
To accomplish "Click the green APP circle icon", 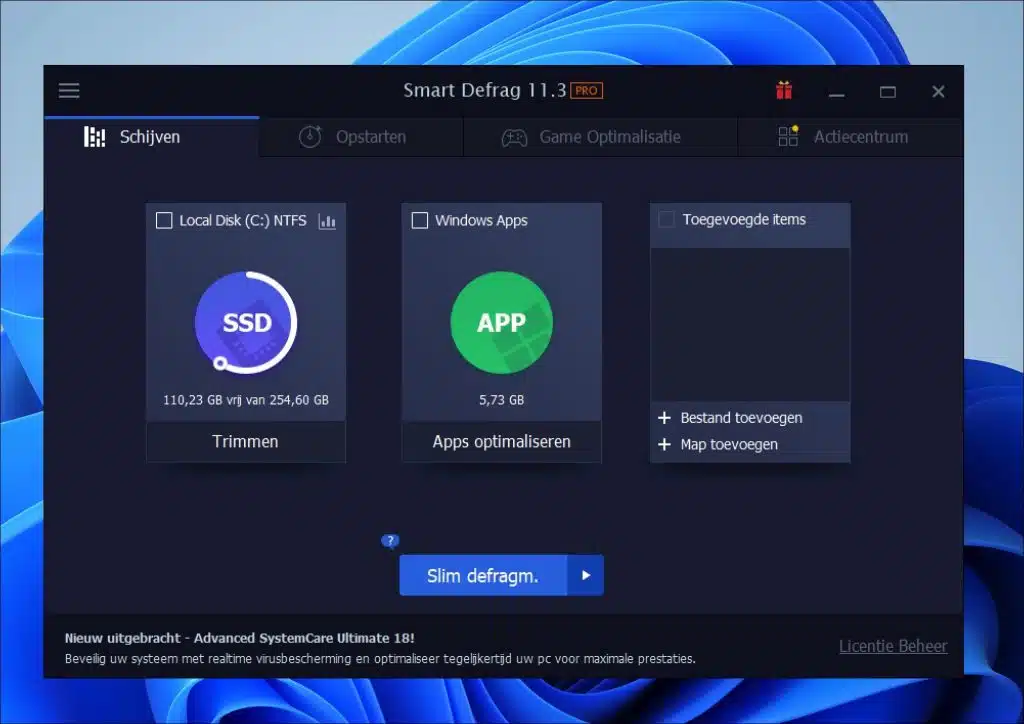I will (x=502, y=323).
